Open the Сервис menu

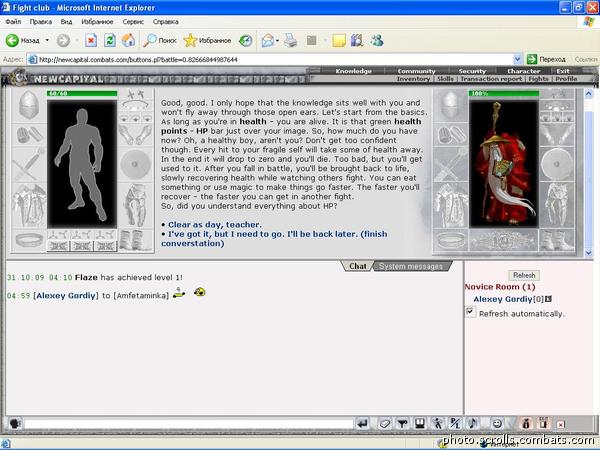click(133, 22)
